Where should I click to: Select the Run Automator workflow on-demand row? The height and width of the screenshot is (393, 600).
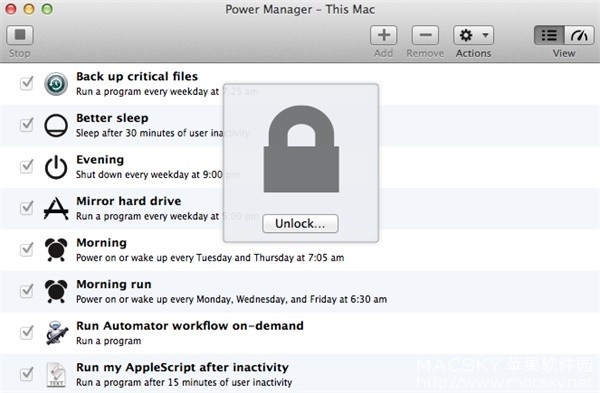[300, 333]
